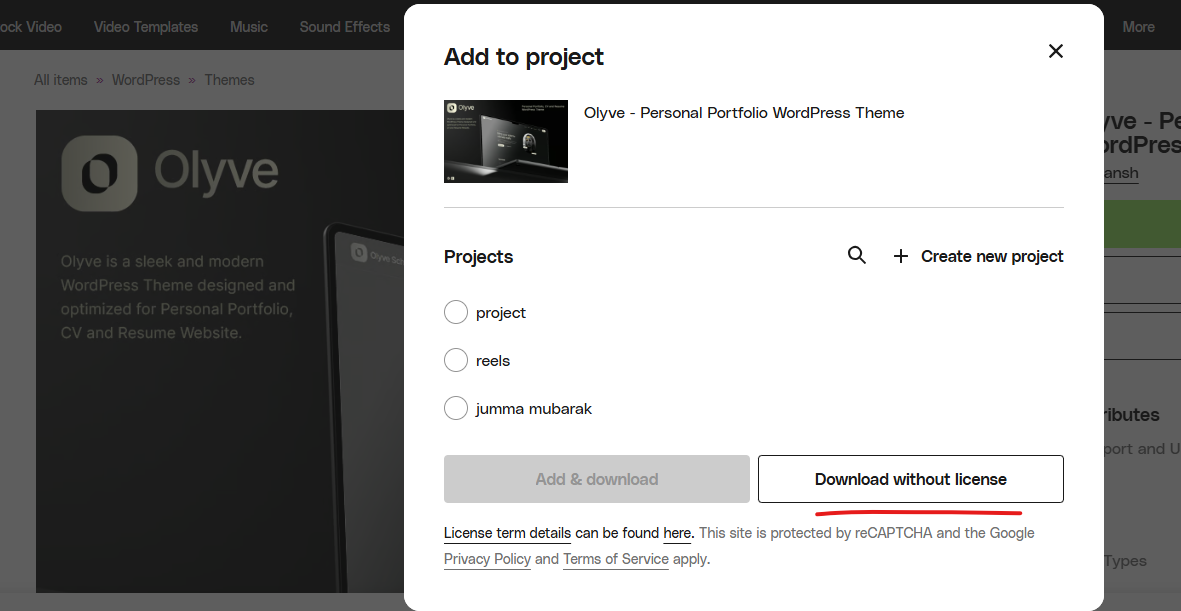Open the License term details link
This screenshot has width=1181, height=611.
[x=507, y=533]
